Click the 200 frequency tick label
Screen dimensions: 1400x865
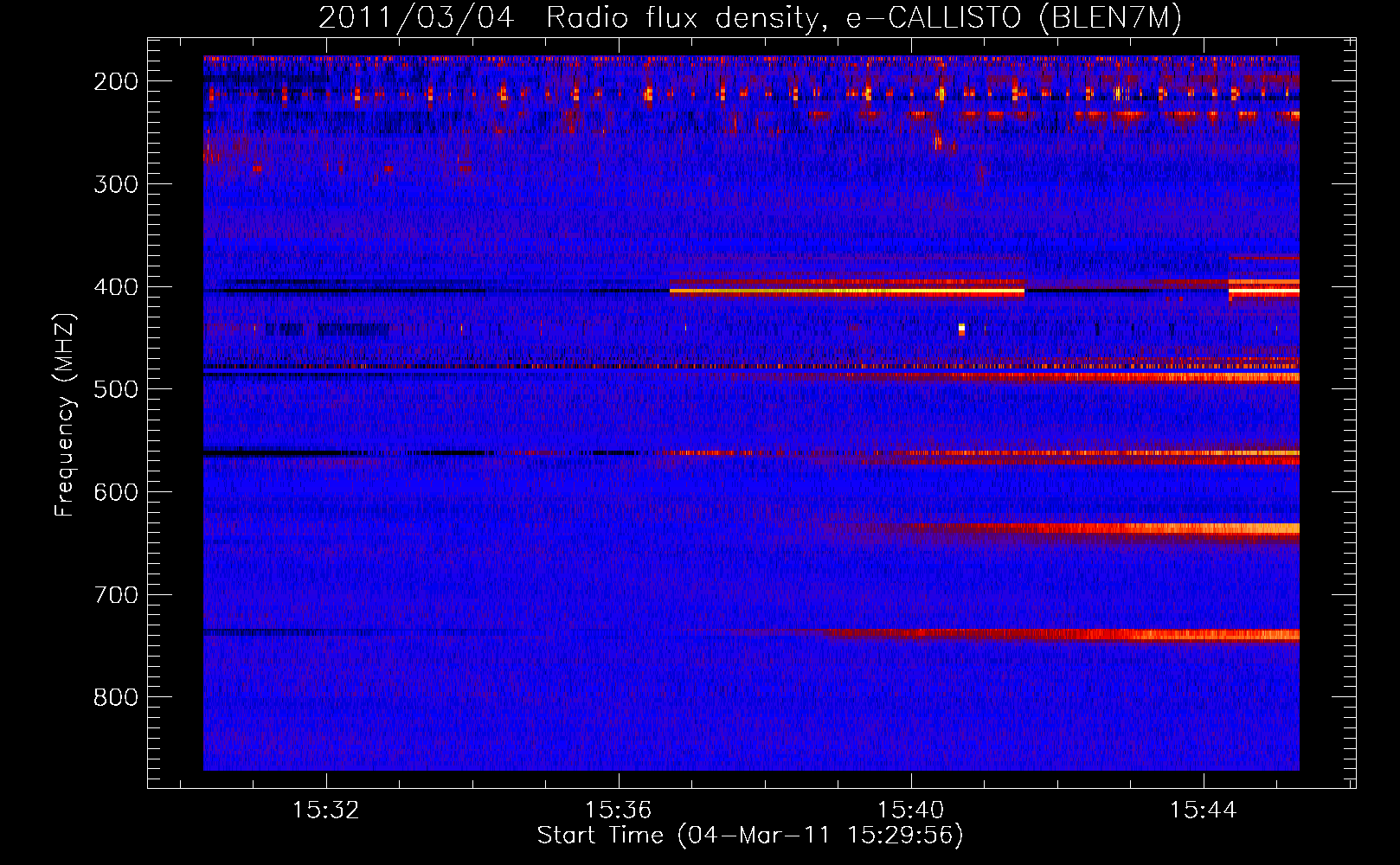coord(116,81)
